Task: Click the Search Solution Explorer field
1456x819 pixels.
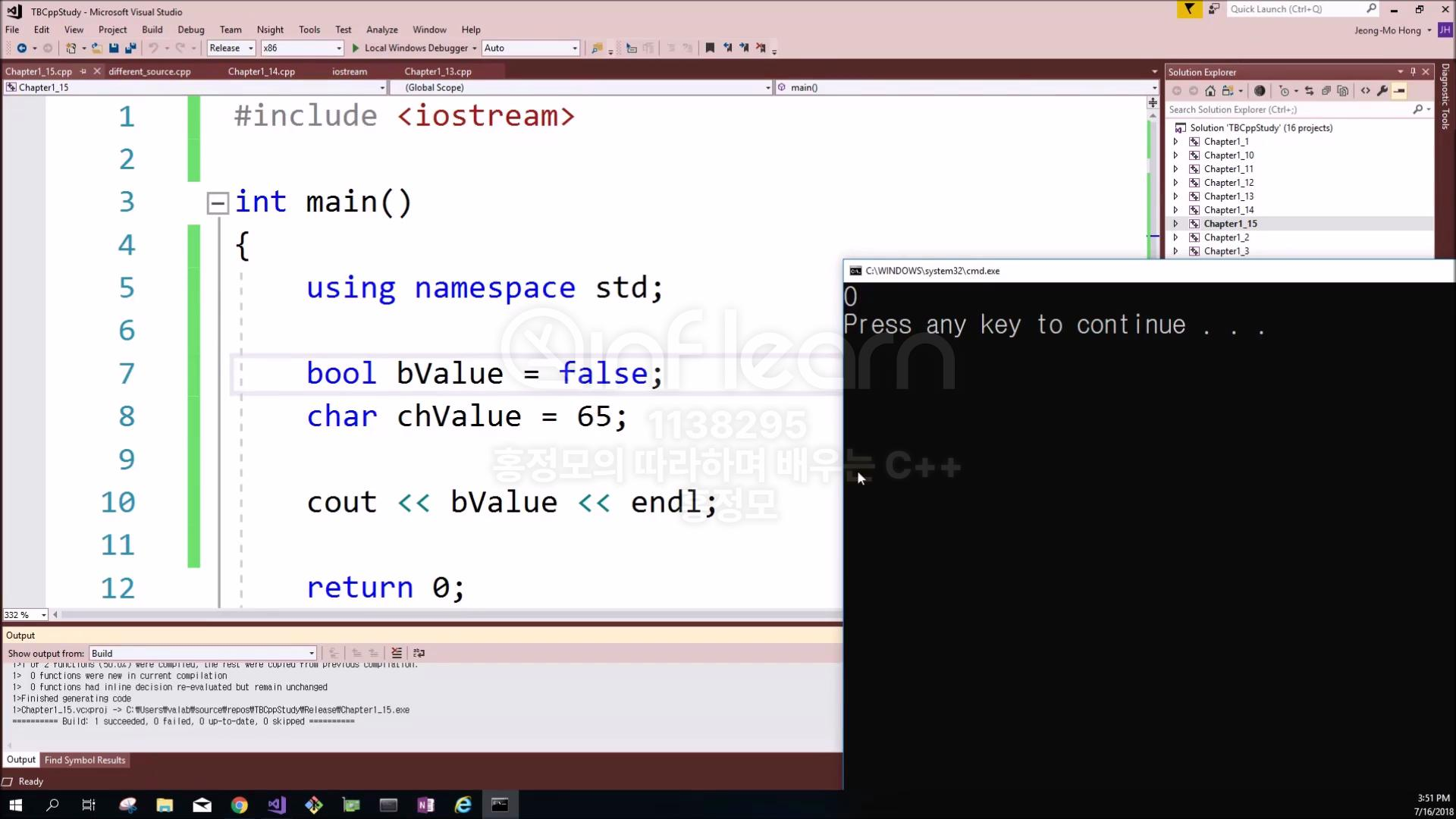Action: [1289, 110]
